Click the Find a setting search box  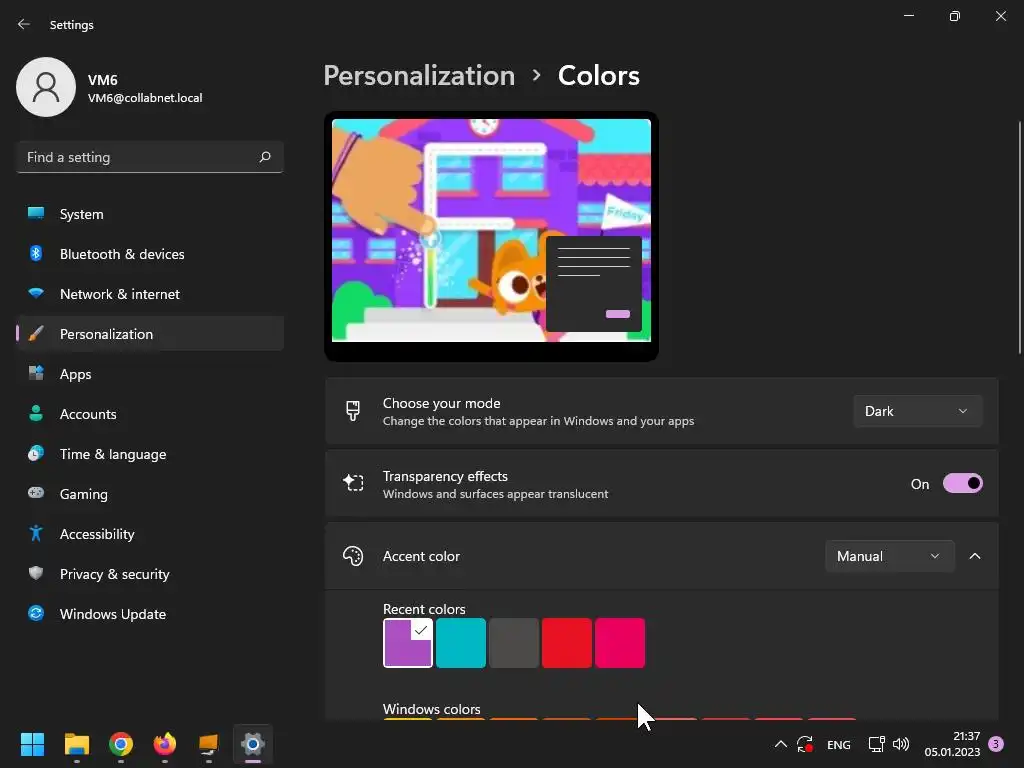click(x=150, y=157)
